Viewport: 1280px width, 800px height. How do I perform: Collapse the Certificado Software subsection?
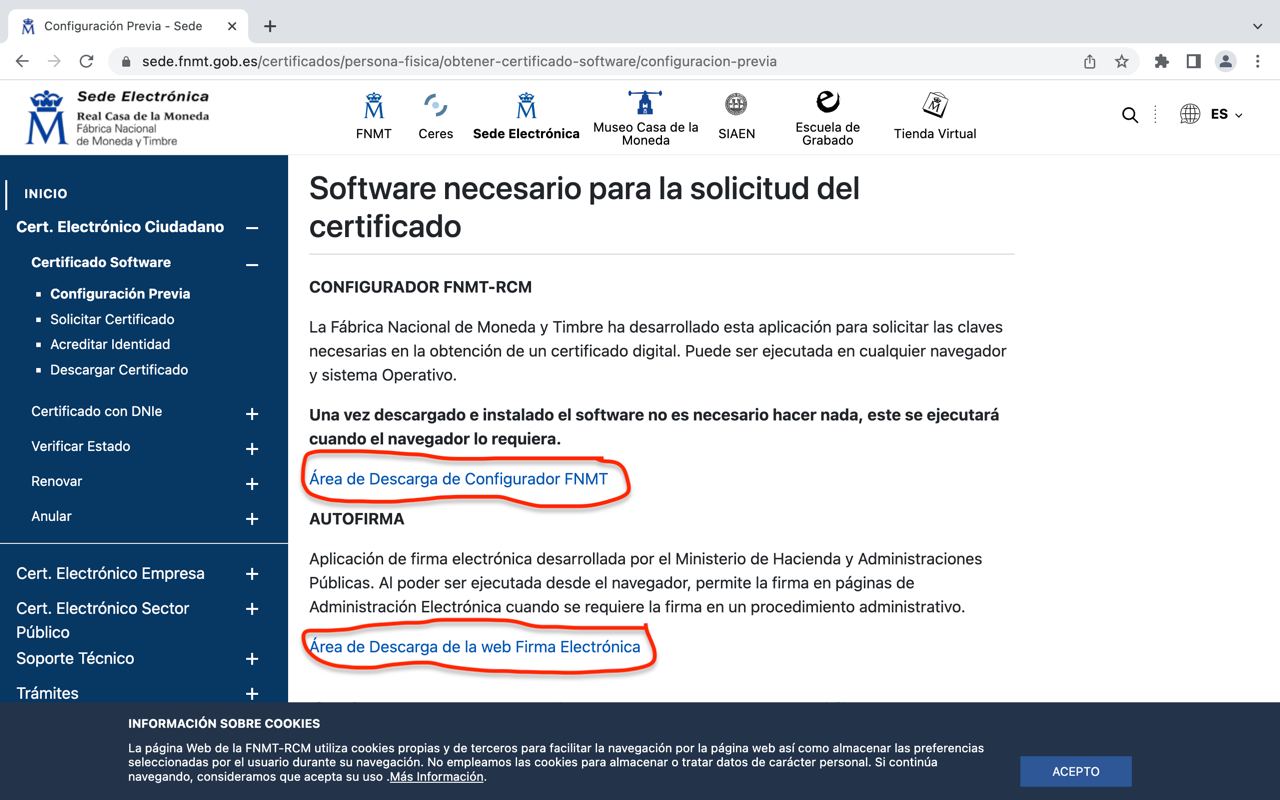[252, 264]
